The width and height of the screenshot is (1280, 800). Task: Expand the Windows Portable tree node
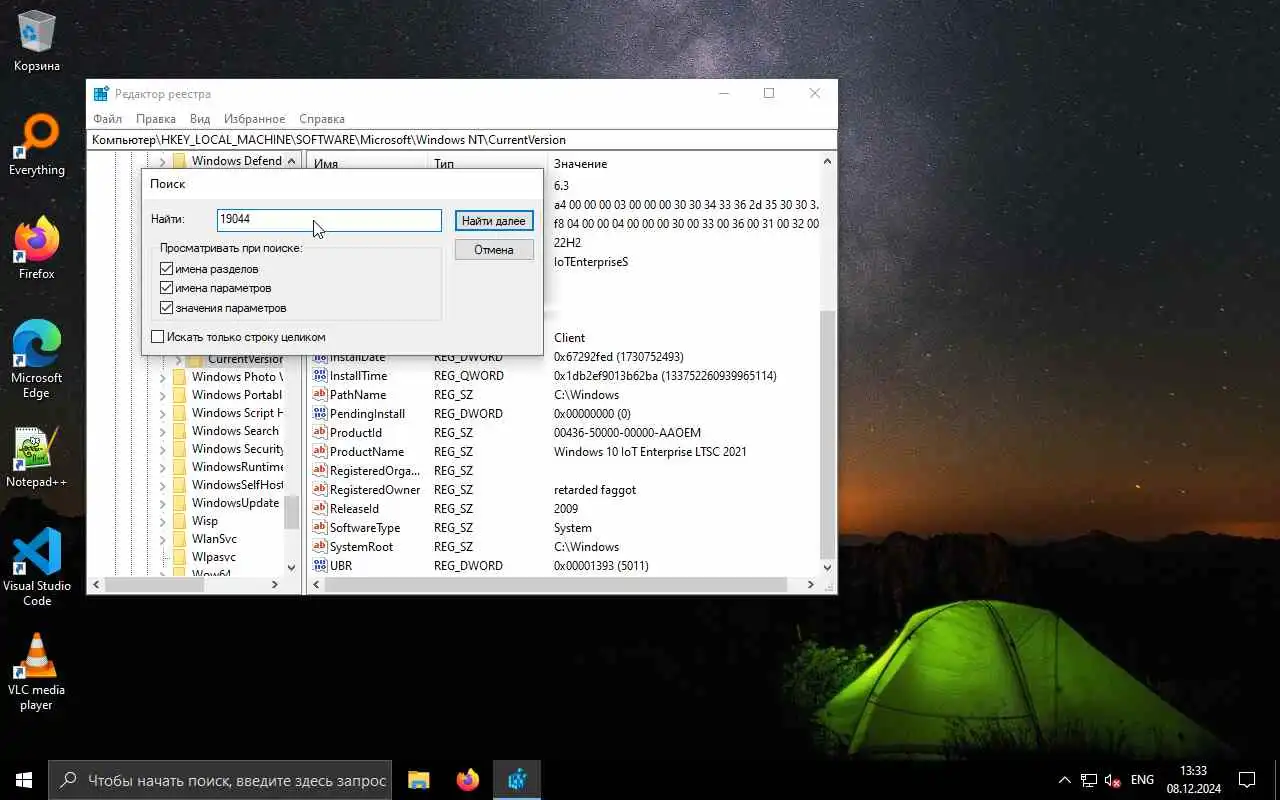(162, 395)
